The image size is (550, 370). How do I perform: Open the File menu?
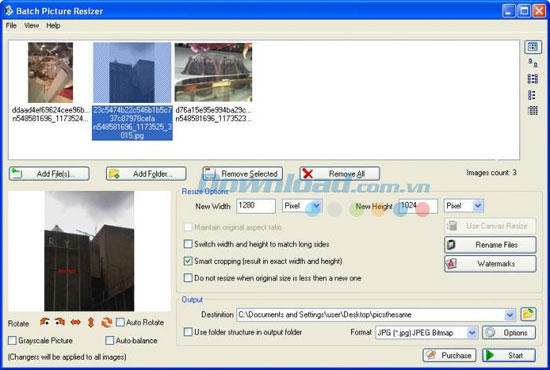pyautogui.click(x=11, y=26)
